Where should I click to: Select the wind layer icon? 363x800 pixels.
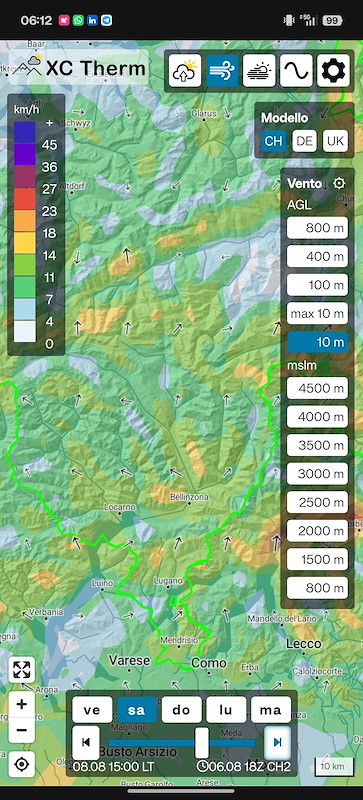pyautogui.click(x=223, y=71)
